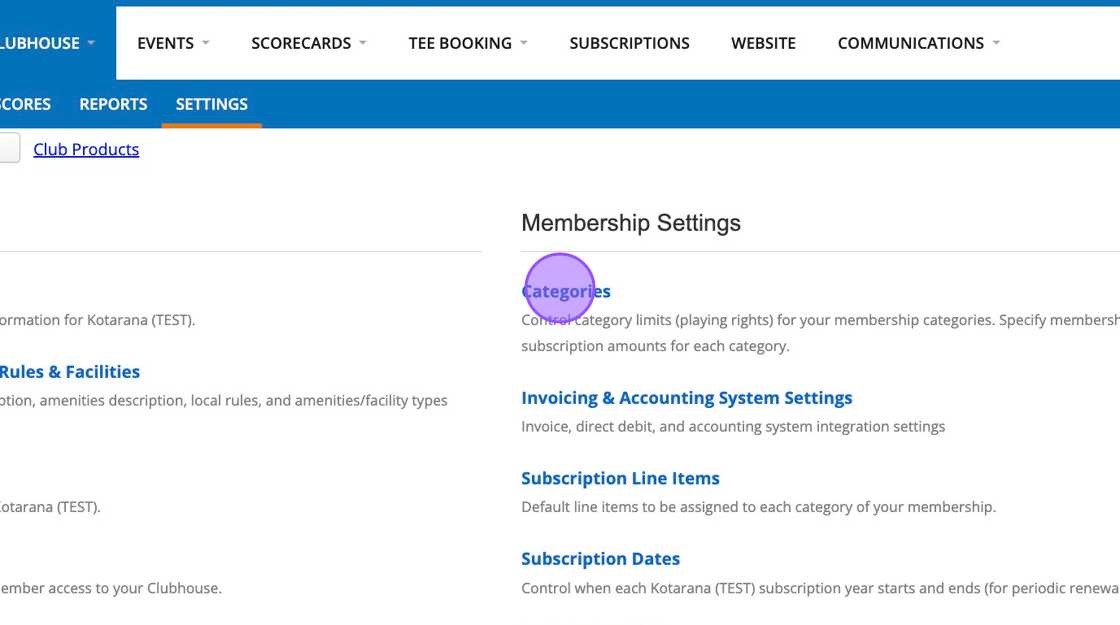The image size is (1120, 625).
Task: Open the EVENTS menu label
Action: coord(165,43)
